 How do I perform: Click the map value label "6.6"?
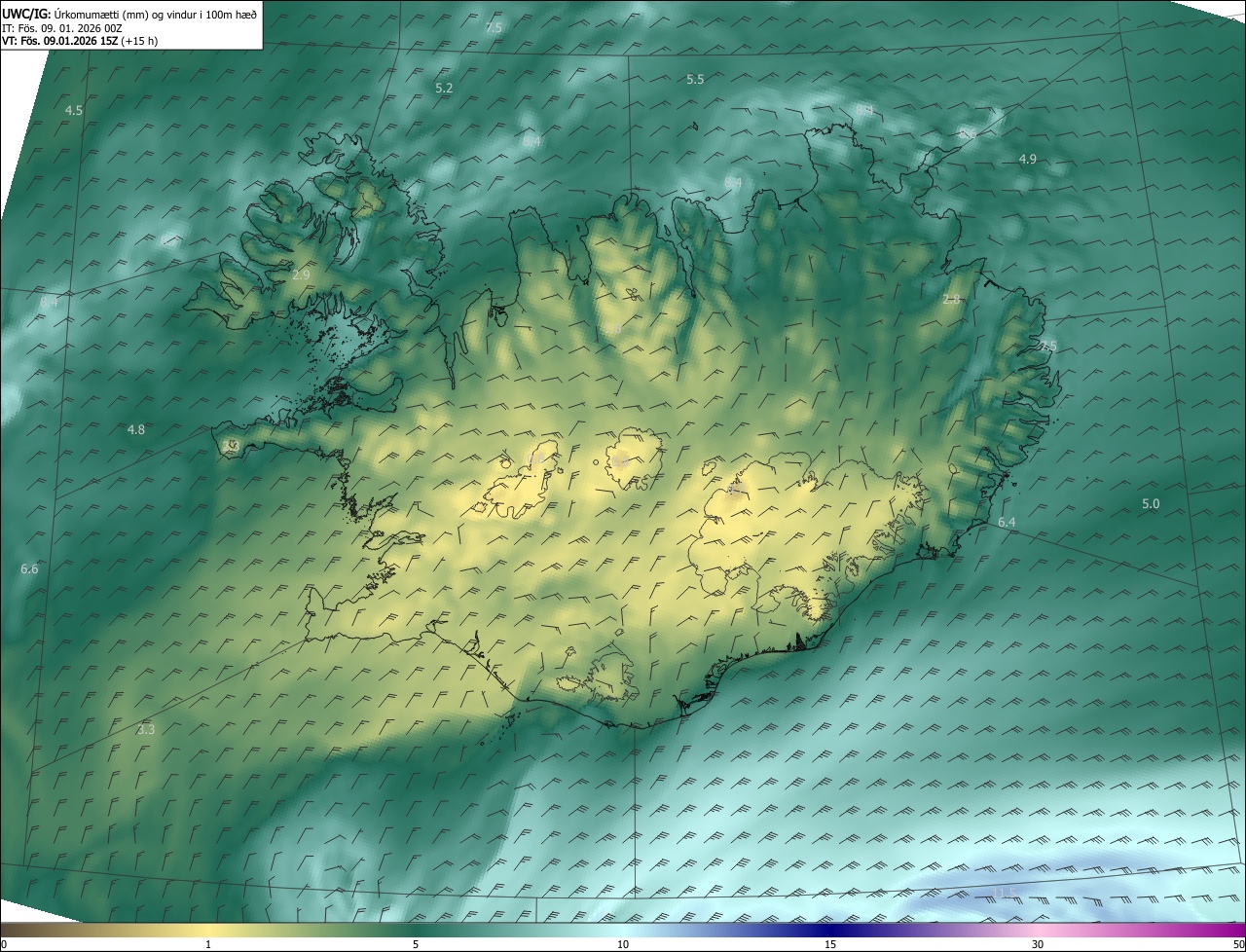pyautogui.click(x=29, y=568)
